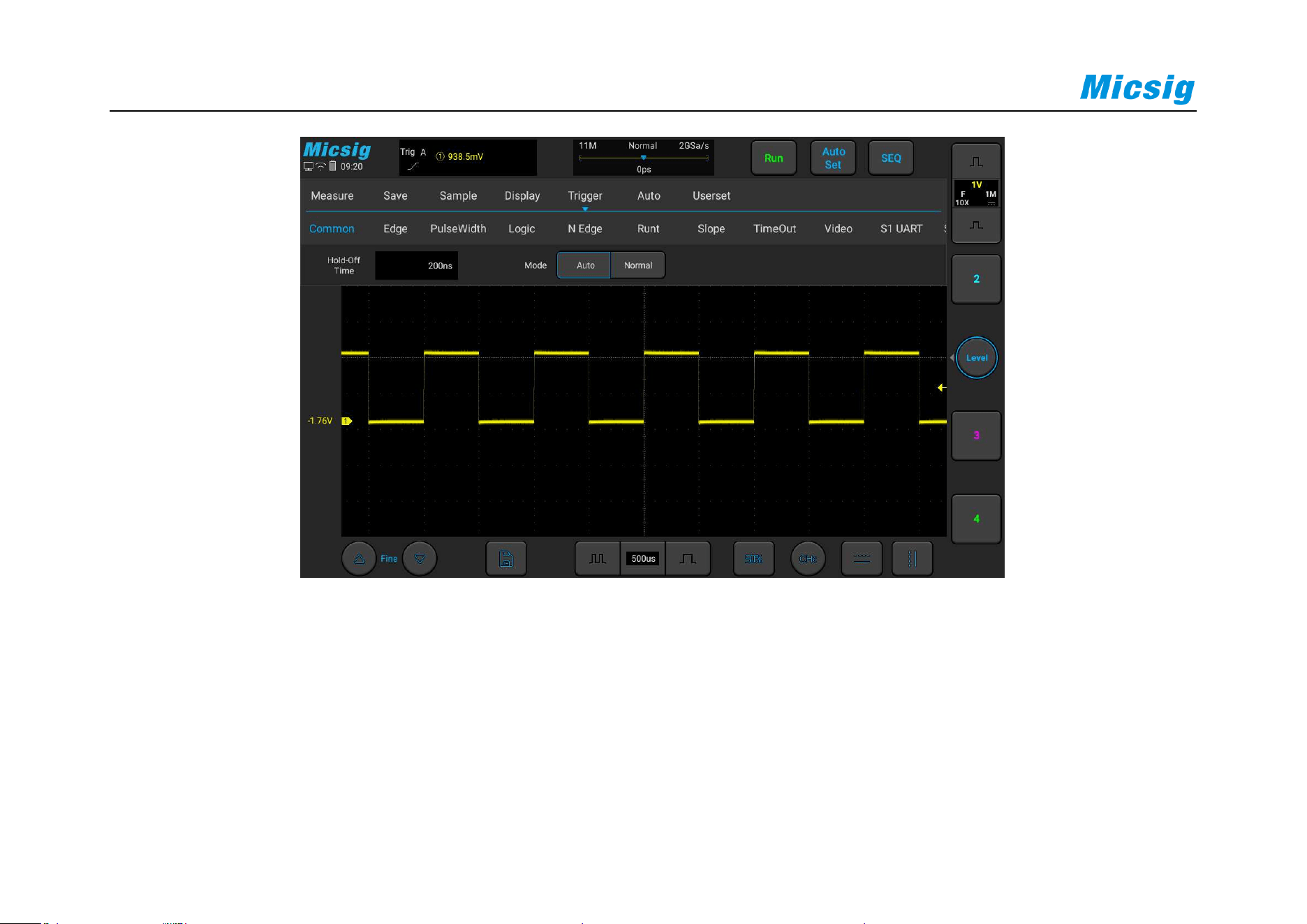1307x924 pixels.
Task: Open vertical cursor lines button
Action: 912,559
